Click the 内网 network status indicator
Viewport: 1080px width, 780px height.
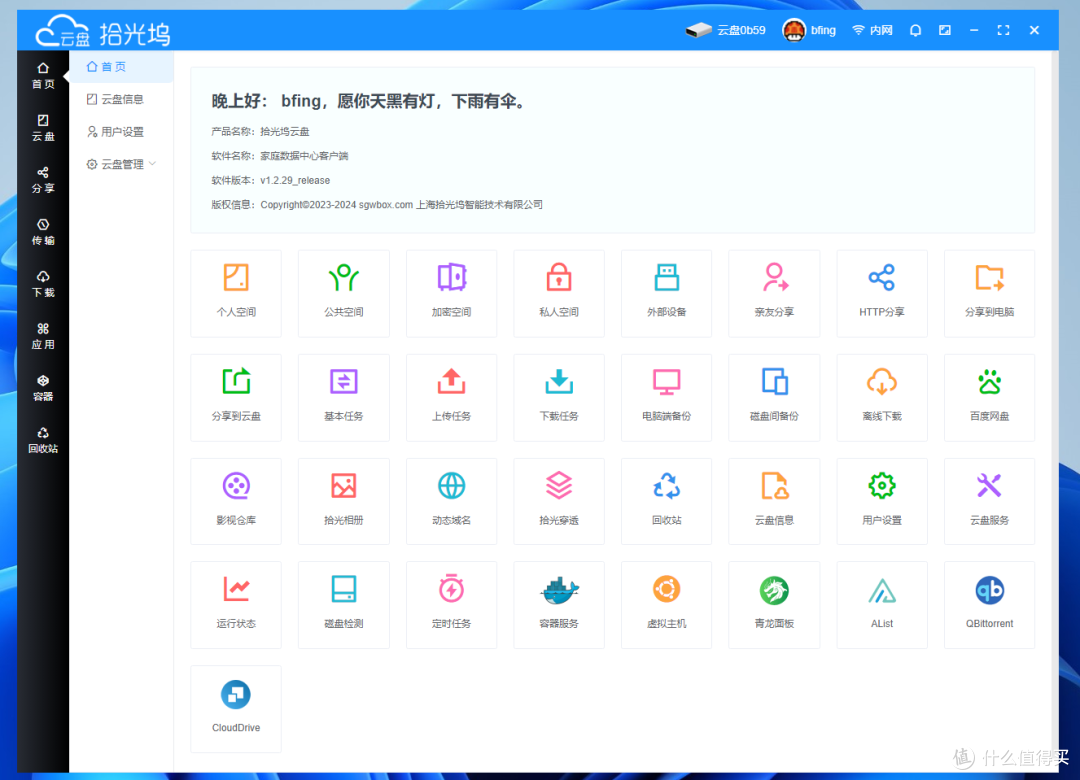click(872, 30)
